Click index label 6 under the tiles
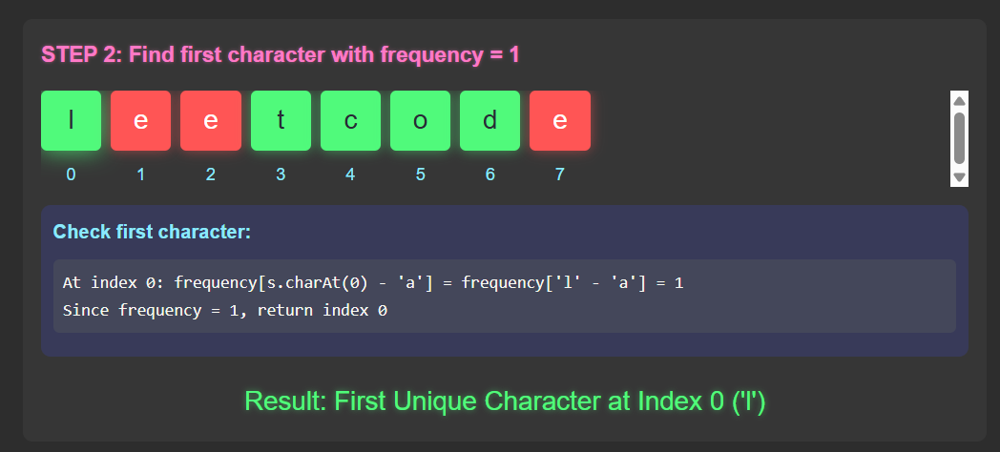 [490, 174]
